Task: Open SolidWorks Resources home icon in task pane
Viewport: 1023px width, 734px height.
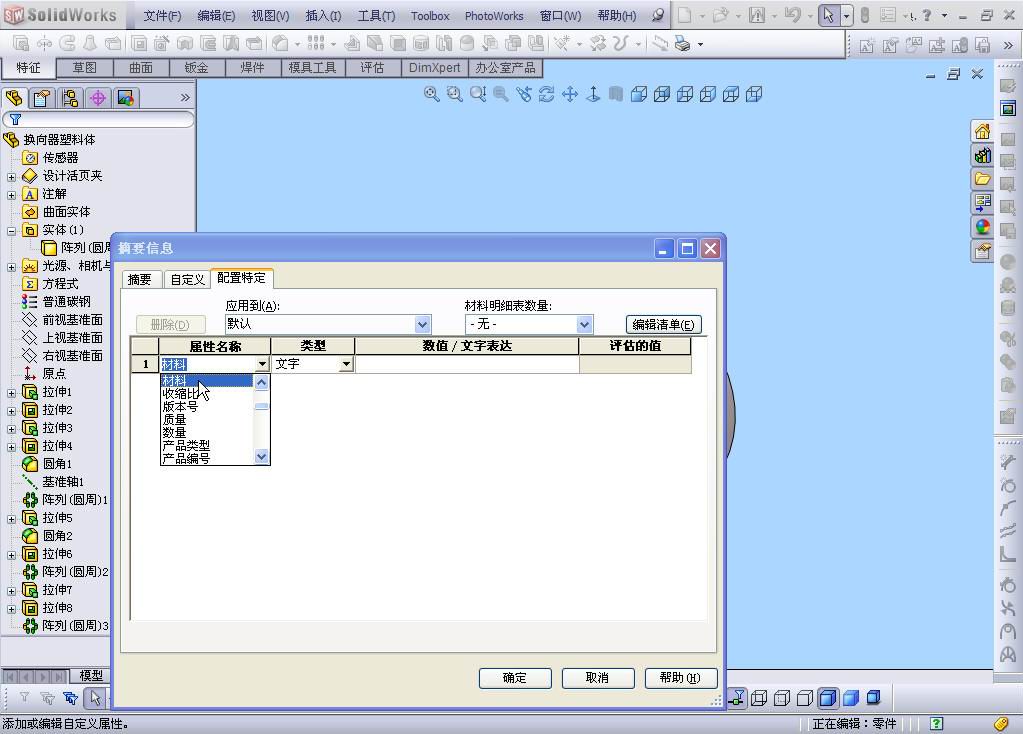Action: pos(983,132)
